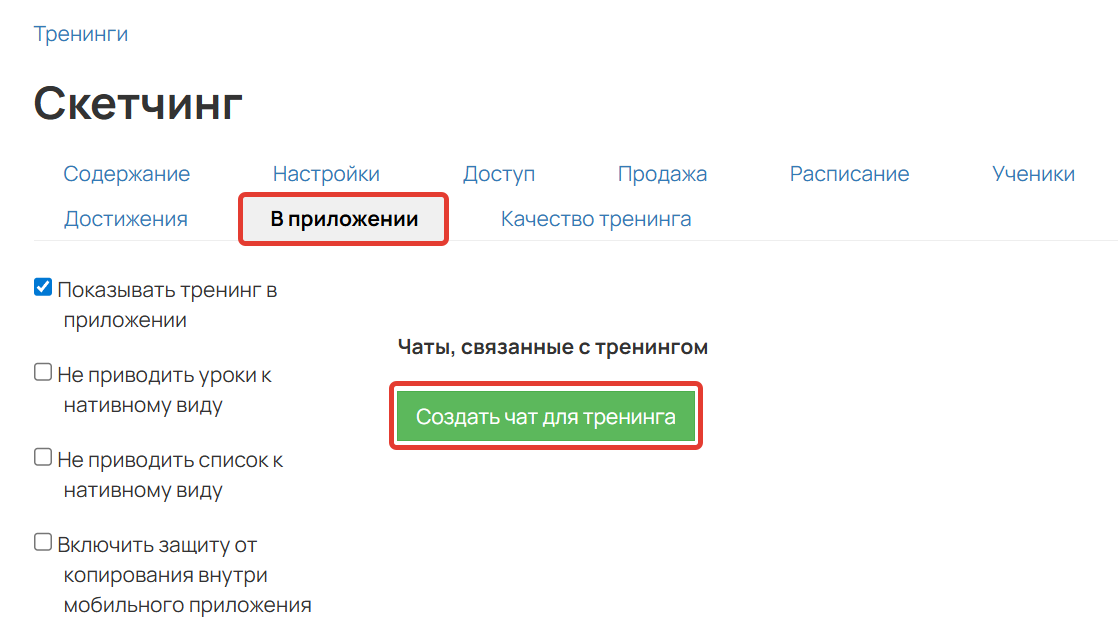Check Включить защиту от копирования
Viewport: 1118px width, 643px height.
point(42,541)
